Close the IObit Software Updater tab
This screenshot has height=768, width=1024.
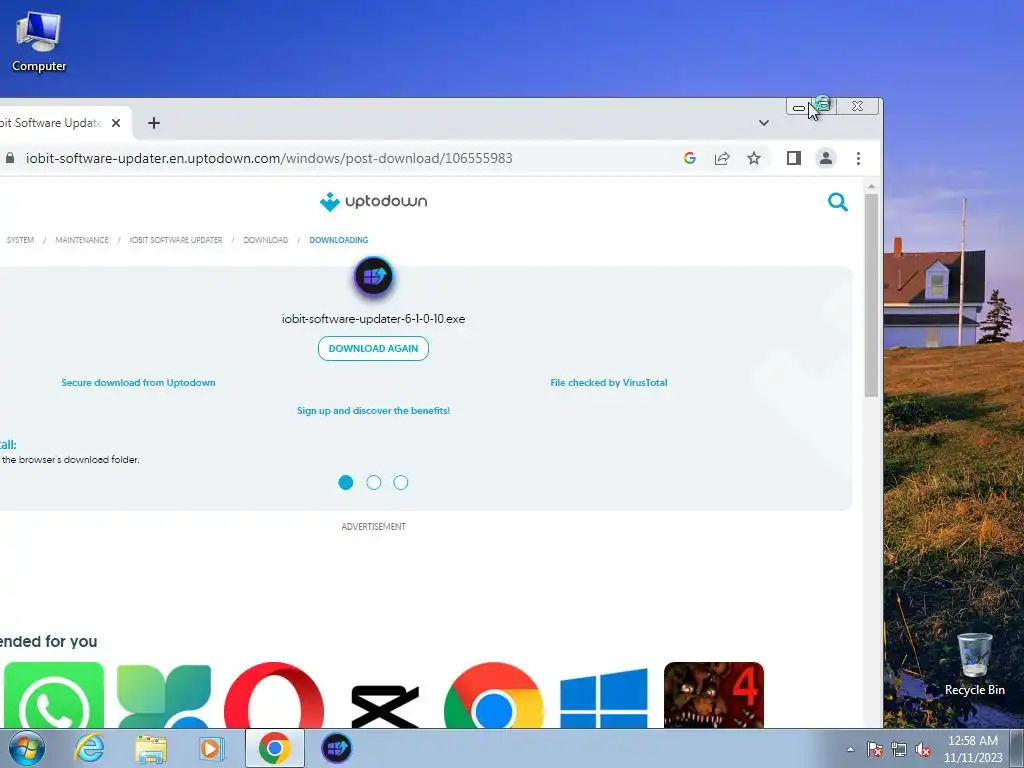116,123
